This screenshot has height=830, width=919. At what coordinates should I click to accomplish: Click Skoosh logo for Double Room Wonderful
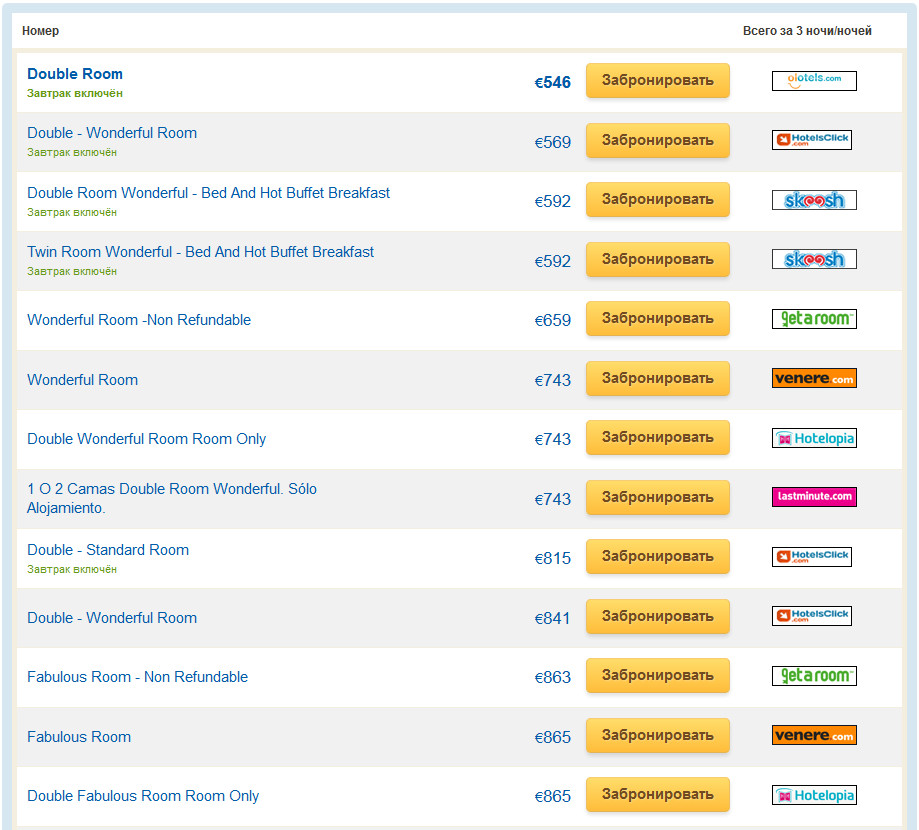[x=814, y=200]
